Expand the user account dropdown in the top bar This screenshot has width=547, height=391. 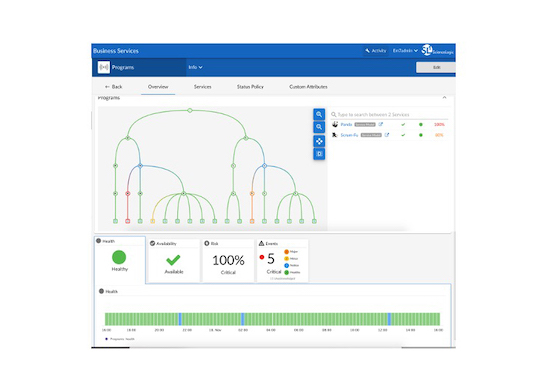tap(405, 51)
